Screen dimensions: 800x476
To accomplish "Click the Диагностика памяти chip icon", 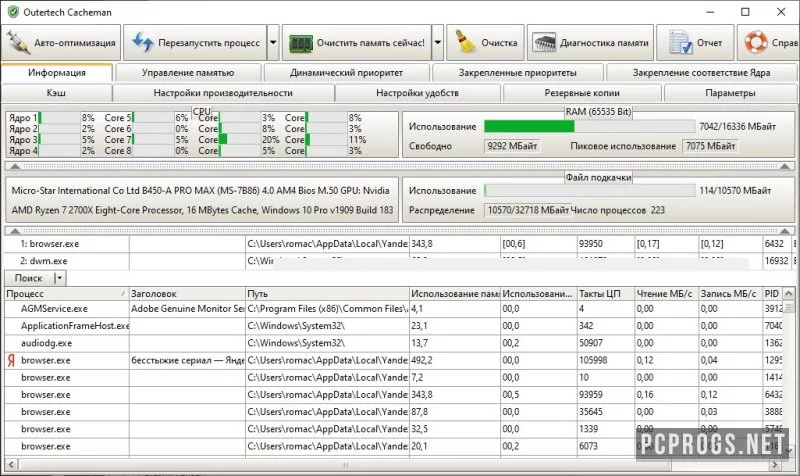I will (544, 43).
